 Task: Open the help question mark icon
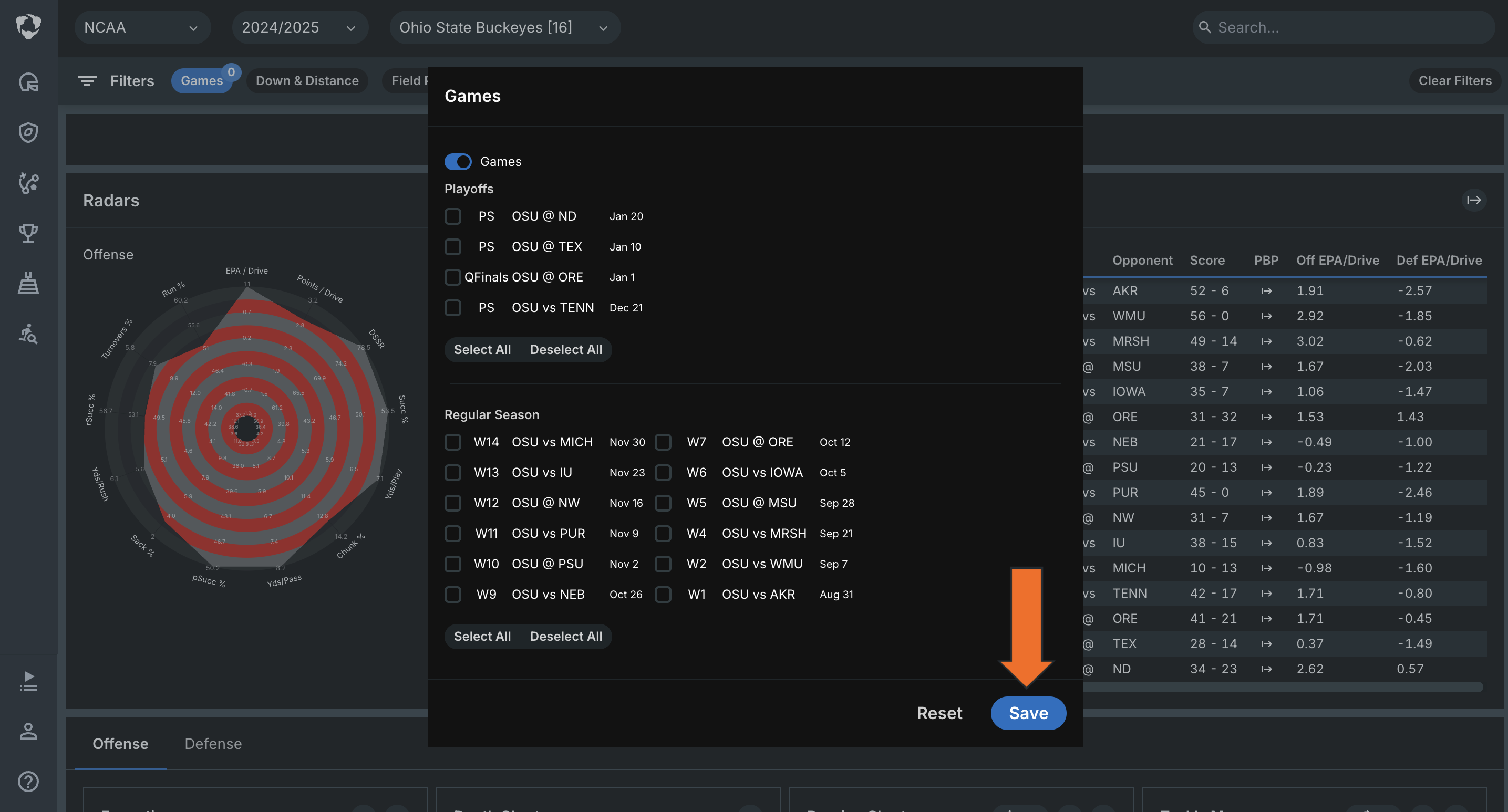coord(28,782)
